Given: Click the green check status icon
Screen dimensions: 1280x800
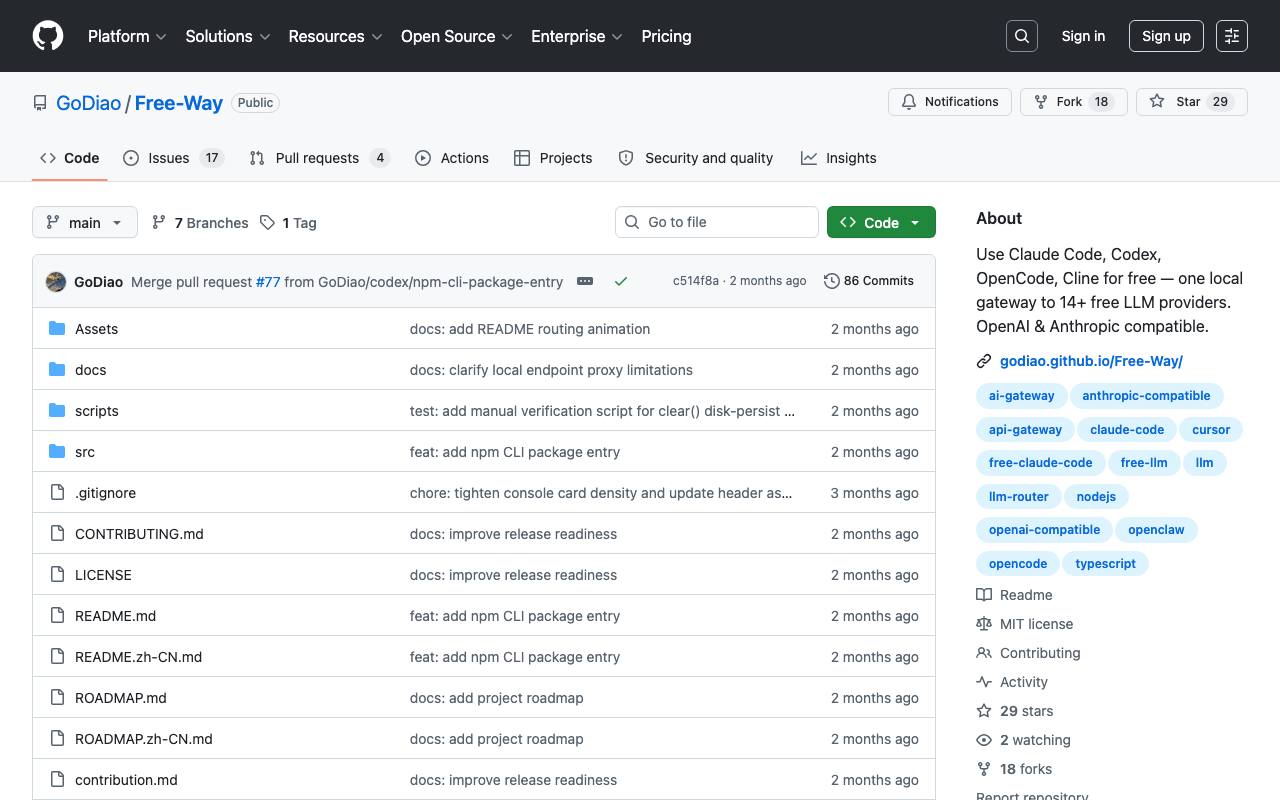Looking at the screenshot, I should [621, 281].
